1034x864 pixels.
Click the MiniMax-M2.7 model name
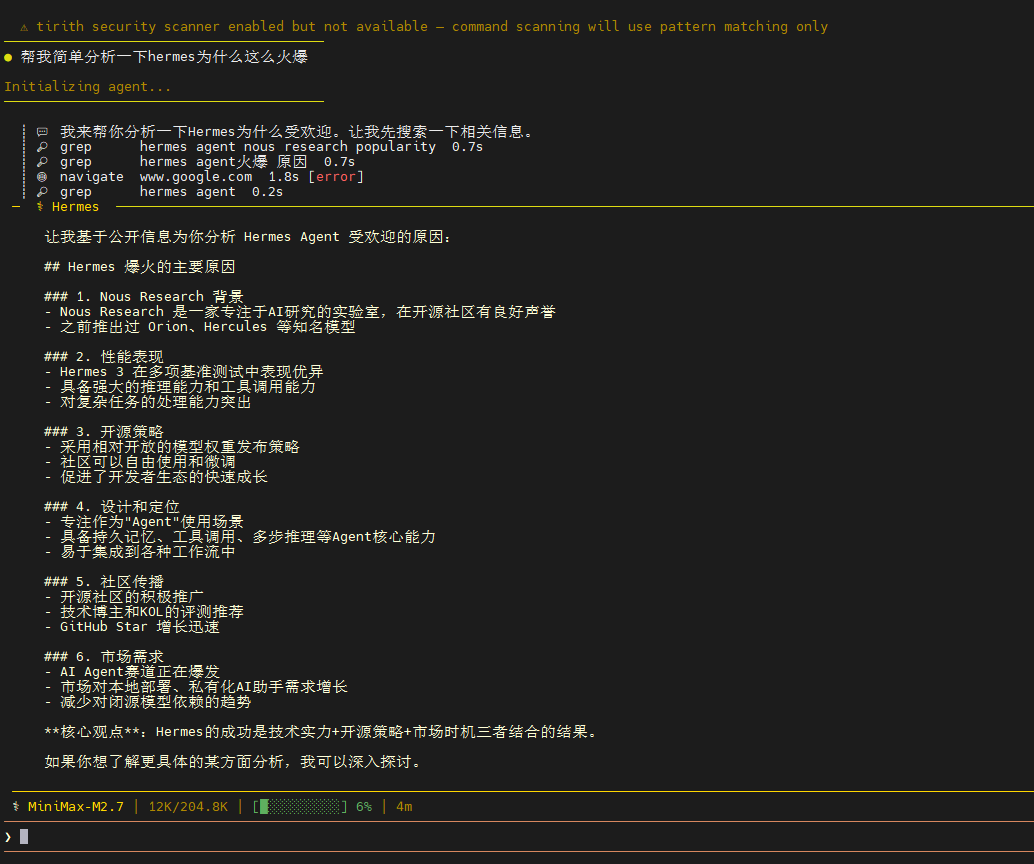(76, 807)
